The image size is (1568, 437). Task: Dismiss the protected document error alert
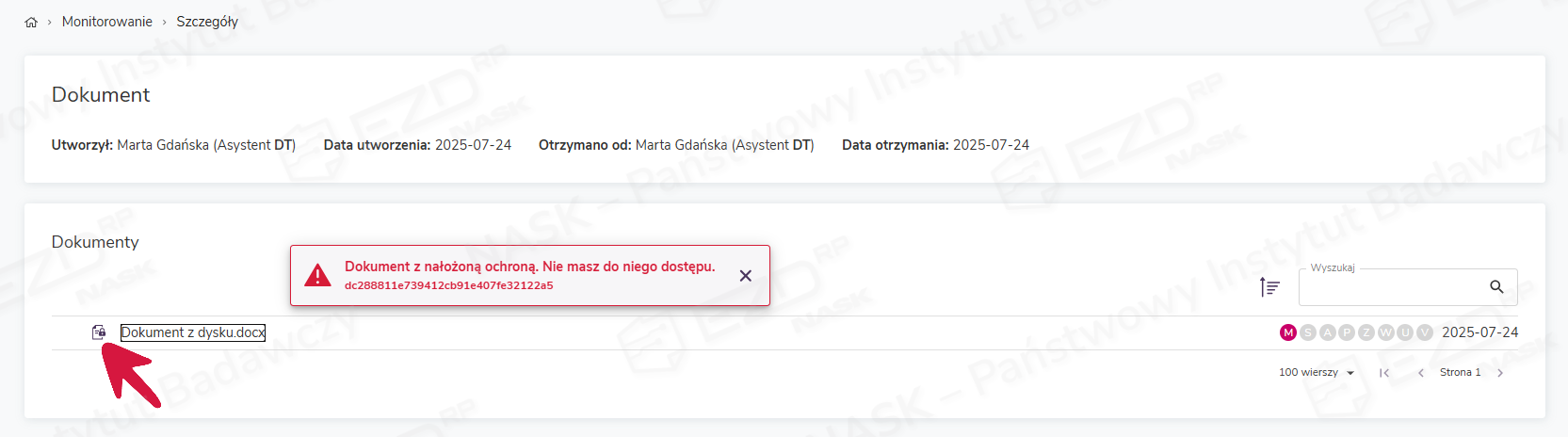click(745, 276)
